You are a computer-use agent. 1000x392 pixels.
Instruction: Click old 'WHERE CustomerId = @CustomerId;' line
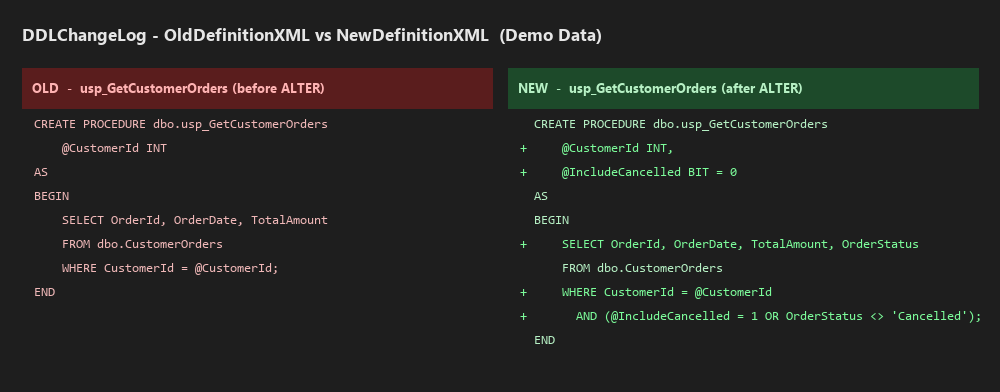170,268
